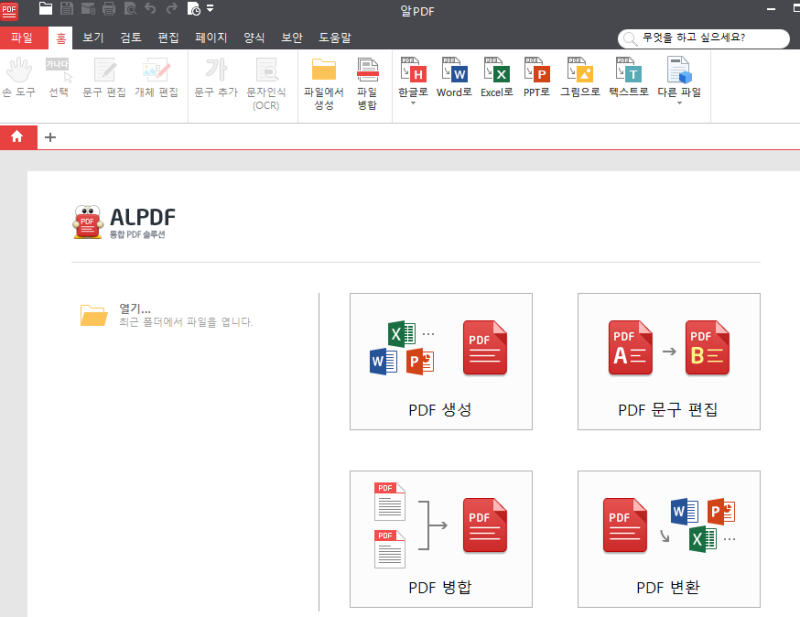Click the 열기... open file link
This screenshot has width=800, height=617.
click(x=135, y=309)
